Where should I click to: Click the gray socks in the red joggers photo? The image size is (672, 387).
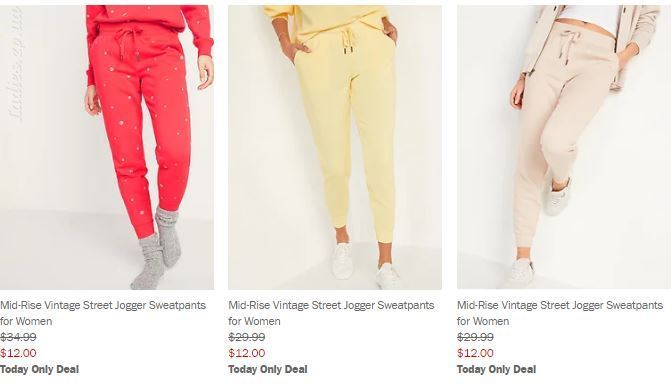157,249
